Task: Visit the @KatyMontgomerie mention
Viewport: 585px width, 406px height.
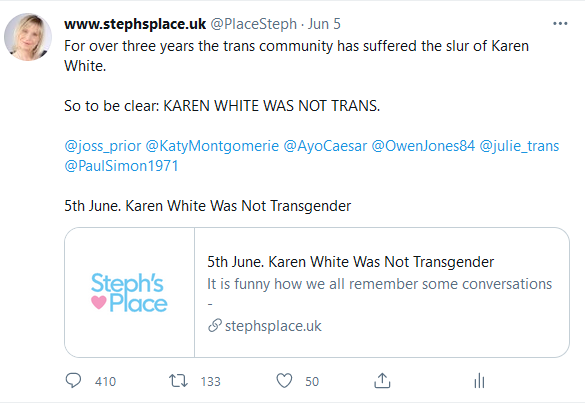Action: [212, 146]
